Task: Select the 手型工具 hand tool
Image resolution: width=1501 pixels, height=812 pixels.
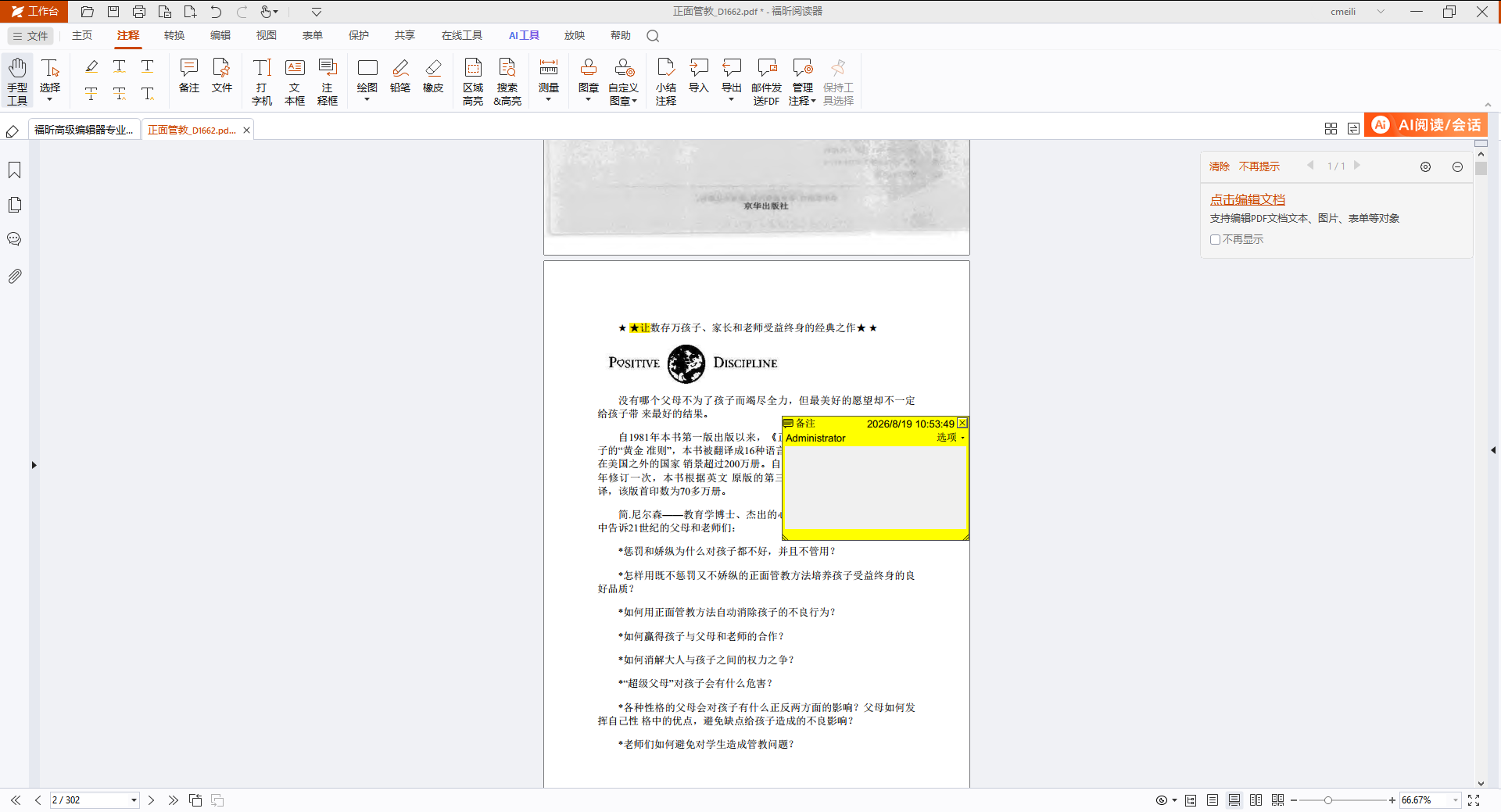Action: [x=17, y=80]
